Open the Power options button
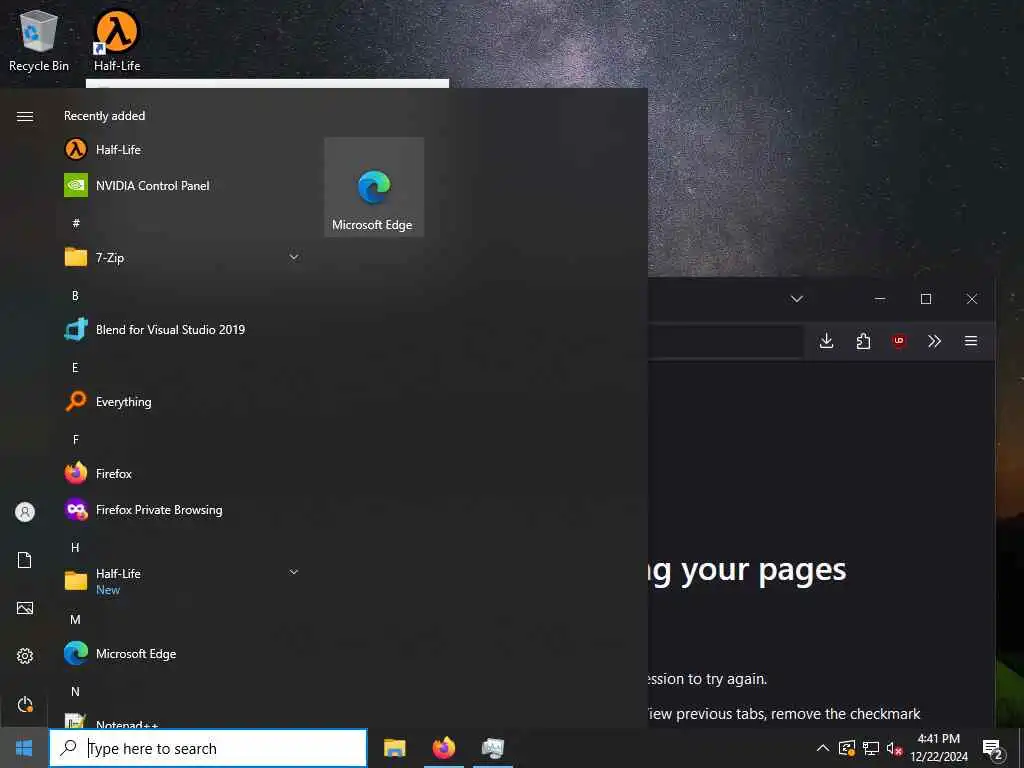The width and height of the screenshot is (1024, 768). (x=25, y=704)
